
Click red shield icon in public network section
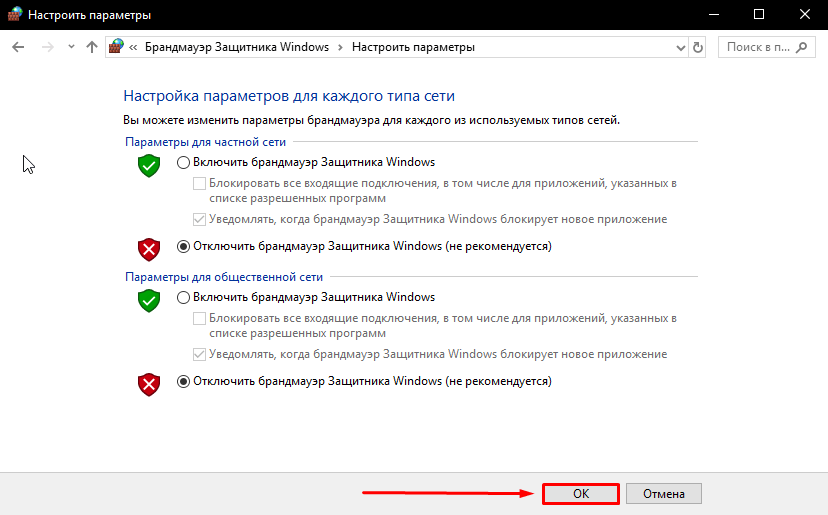[149, 385]
